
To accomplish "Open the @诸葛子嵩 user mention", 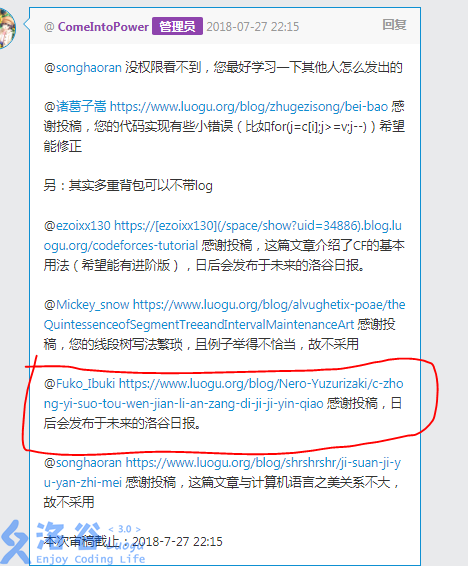I will (x=75, y=107).
